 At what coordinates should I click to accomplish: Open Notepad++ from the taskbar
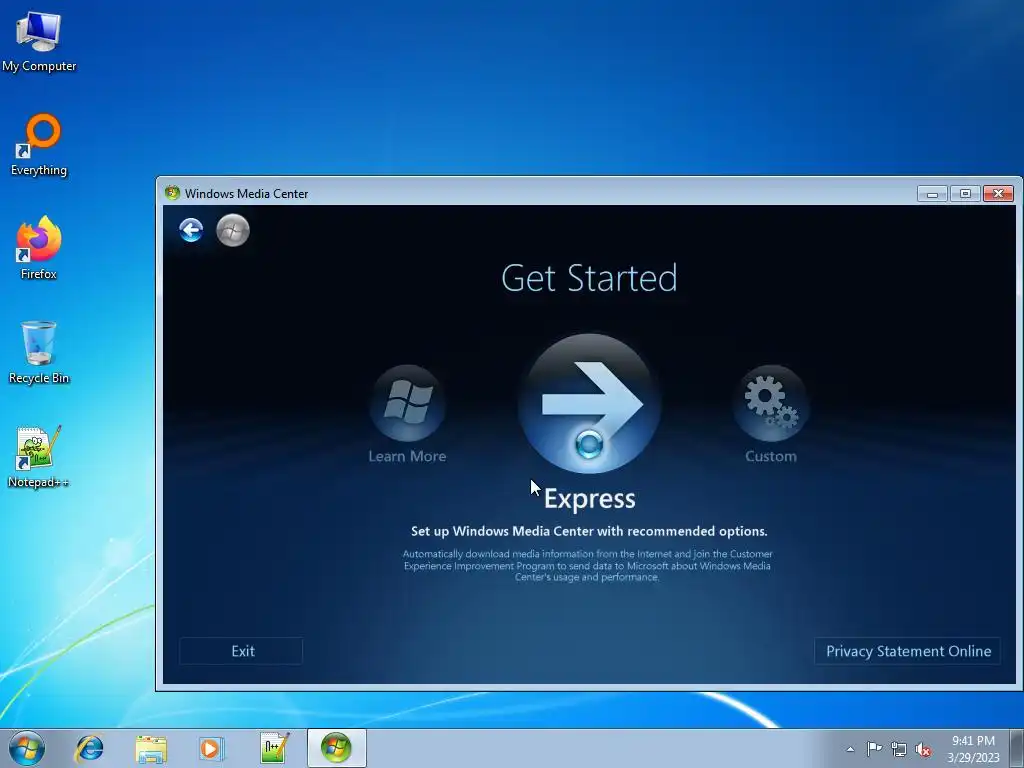274,748
